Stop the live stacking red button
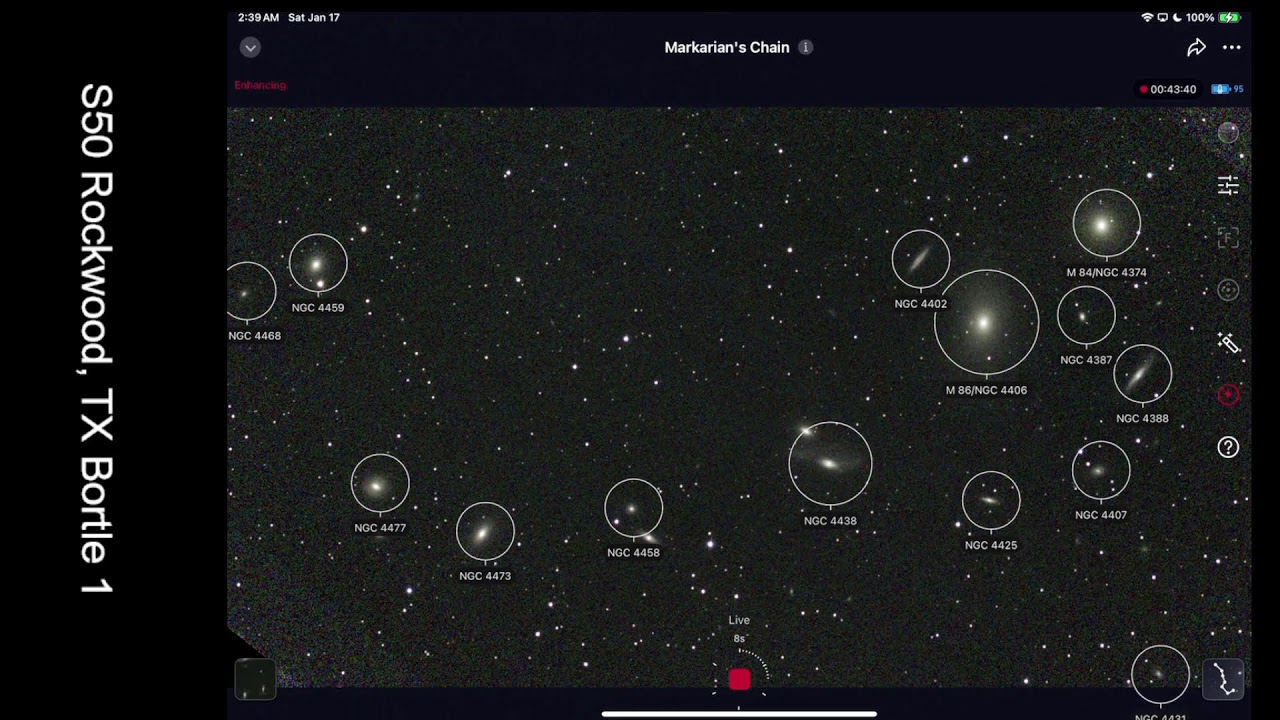Viewport: 1280px width, 720px height. click(739, 680)
